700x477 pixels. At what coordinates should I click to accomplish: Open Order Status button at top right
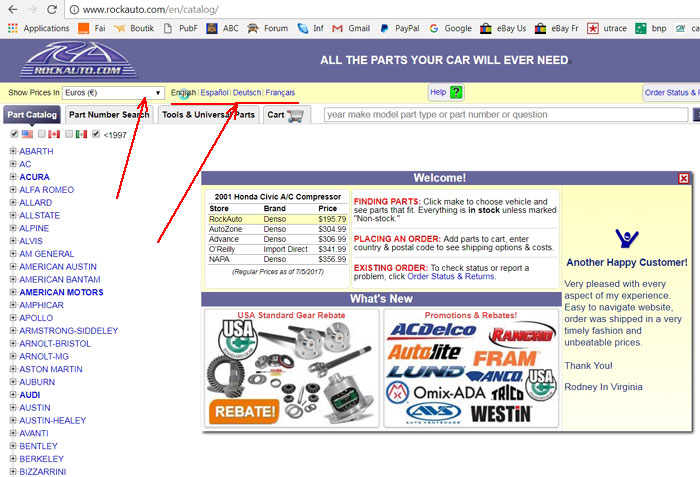[x=671, y=92]
